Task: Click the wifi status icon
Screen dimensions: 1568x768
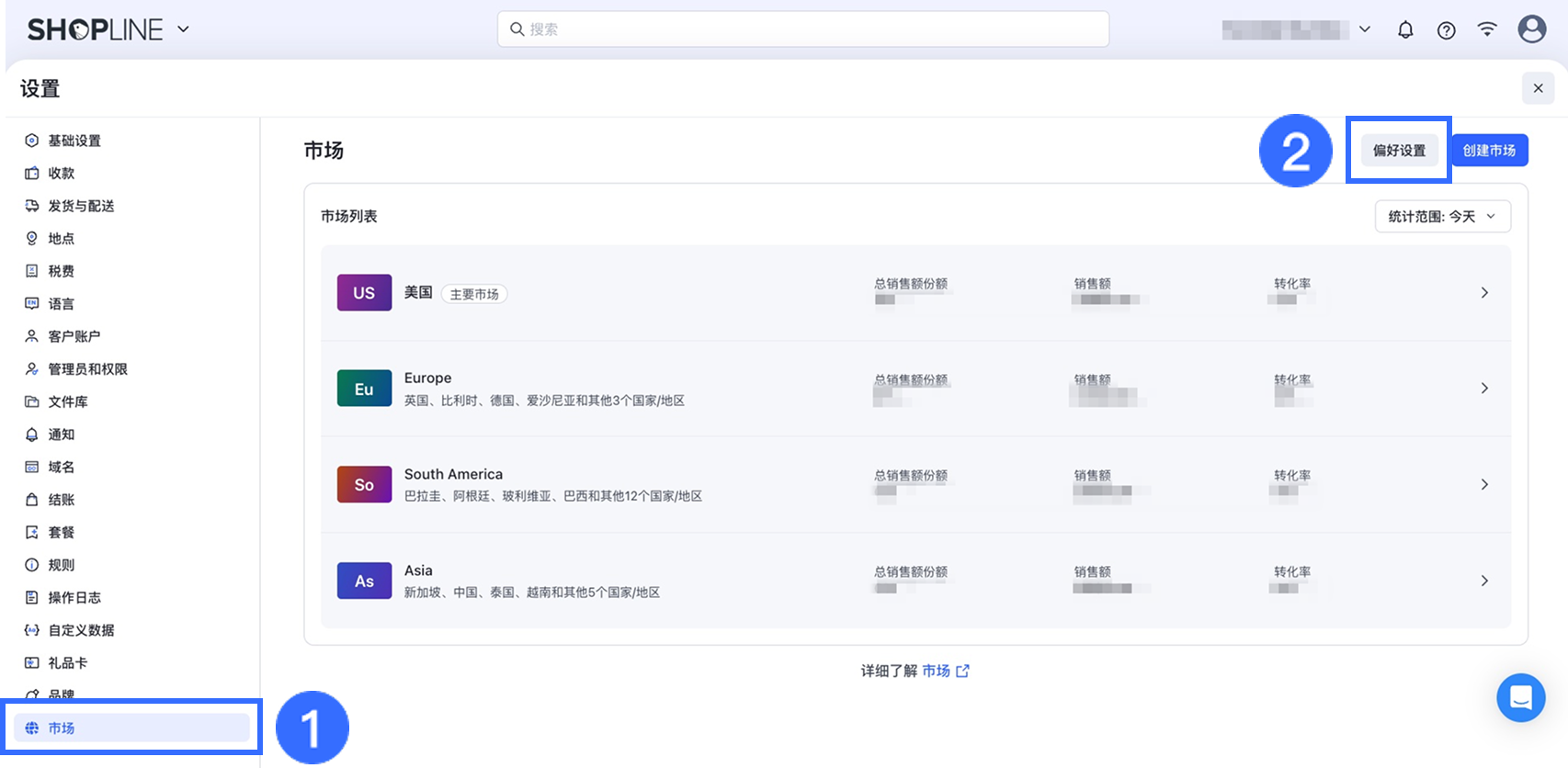Action: (x=1486, y=29)
